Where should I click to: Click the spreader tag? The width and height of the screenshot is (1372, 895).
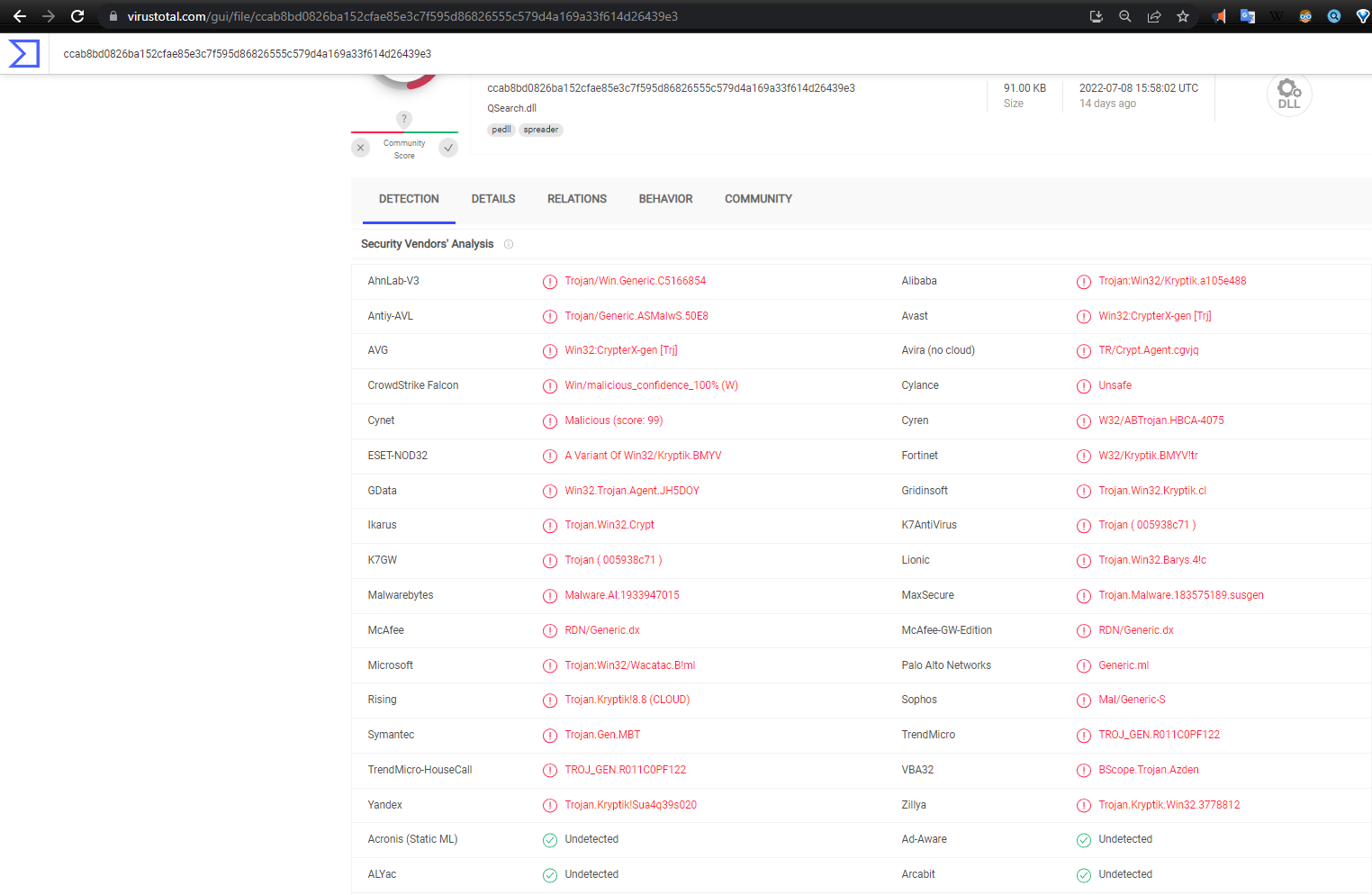coord(541,130)
